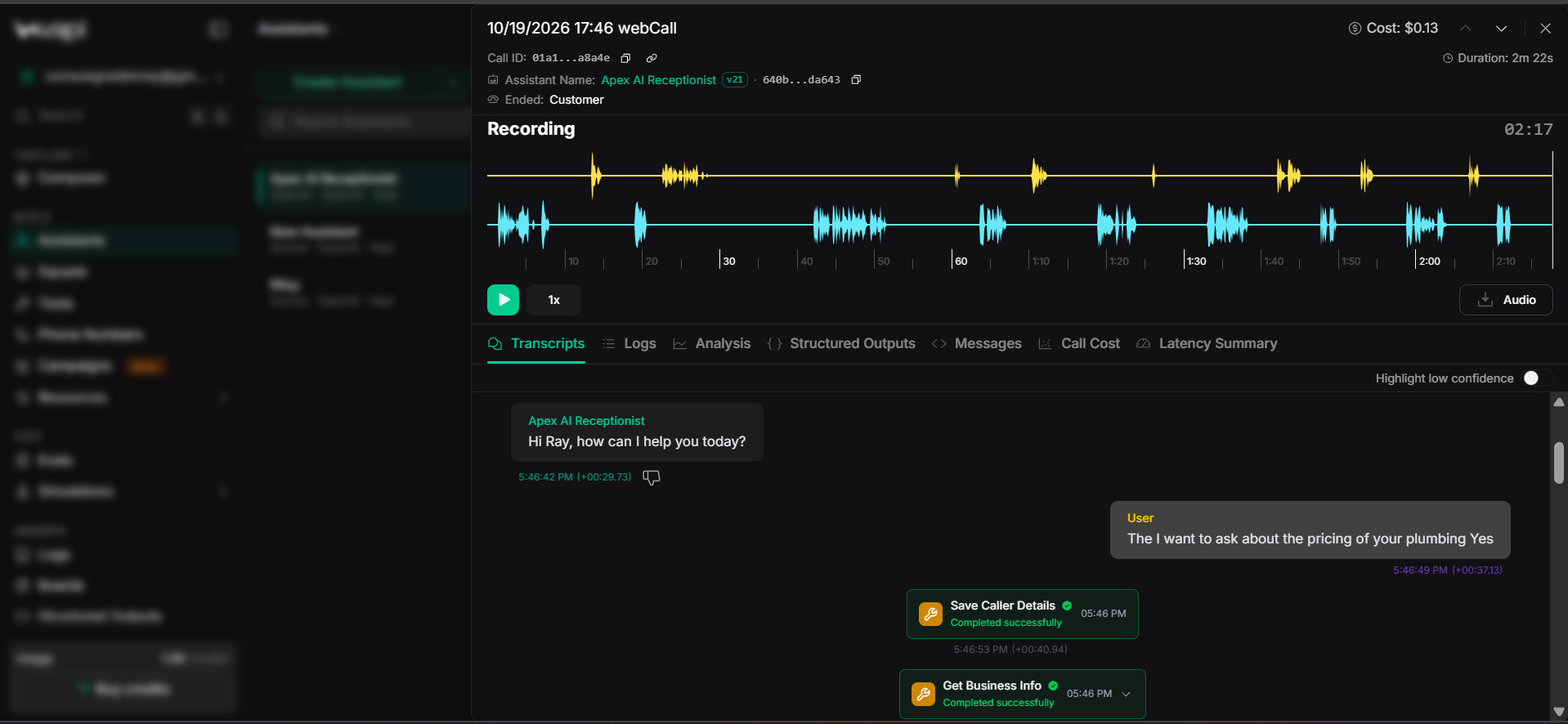Play the call recording
Image resolution: width=1568 pixels, height=724 pixels.
click(x=503, y=300)
